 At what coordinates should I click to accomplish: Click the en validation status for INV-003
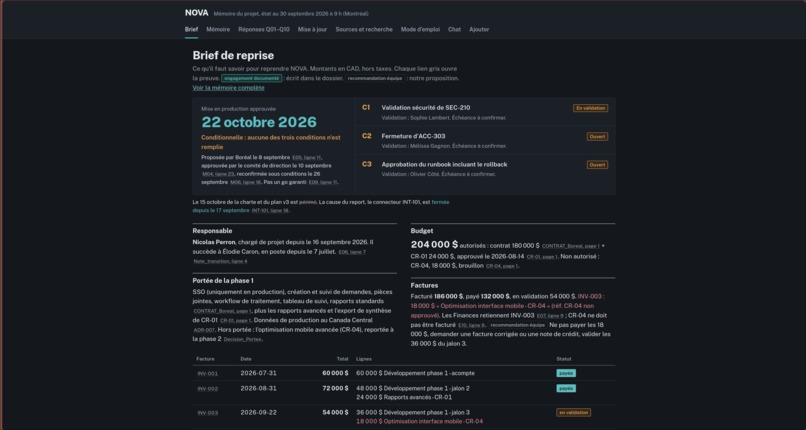(574, 413)
